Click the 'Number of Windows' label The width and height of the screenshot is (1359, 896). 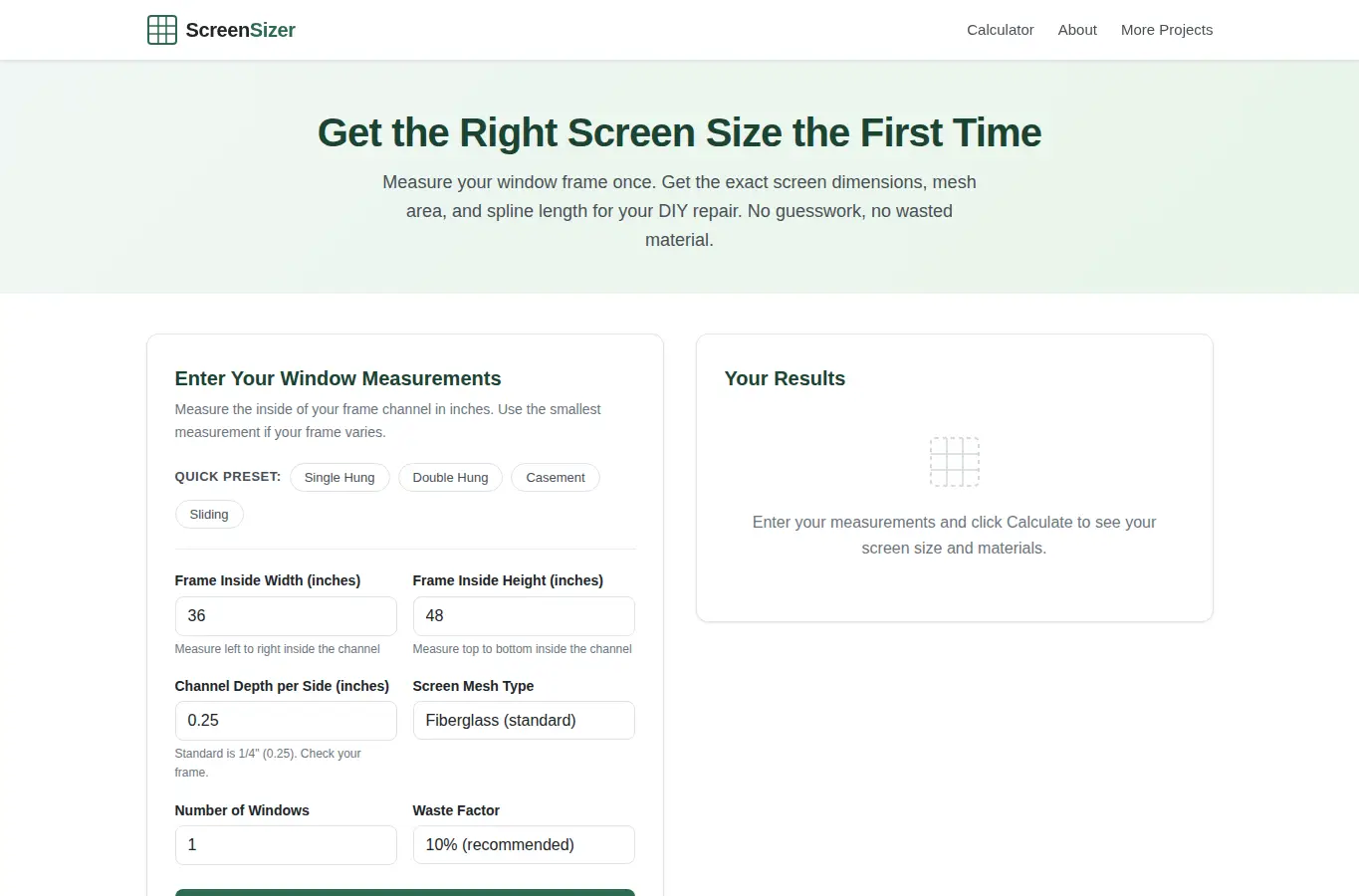click(242, 810)
